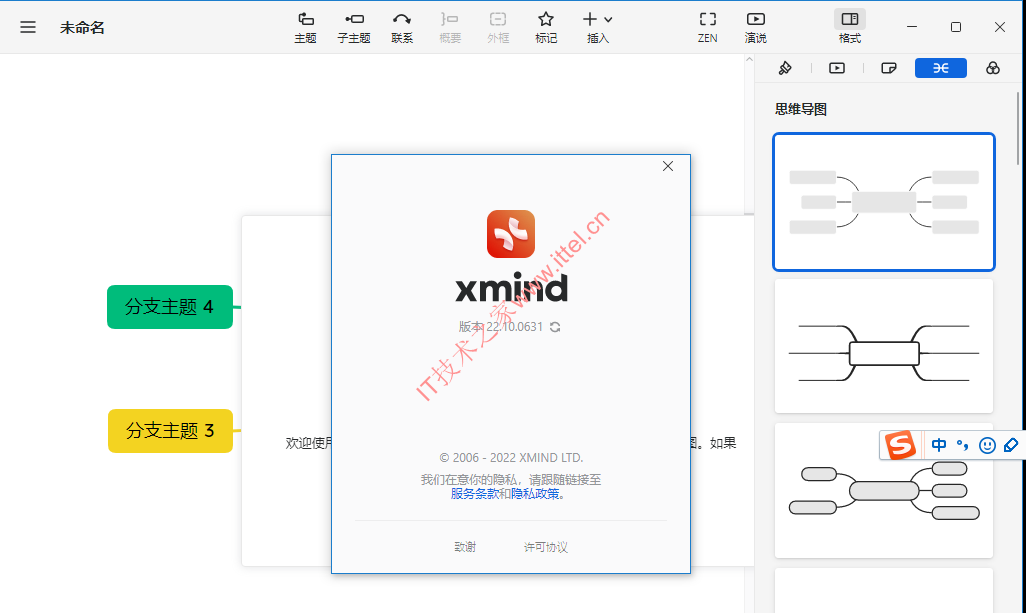
Task: Click the format panel scrollbar thumb
Action: pyautogui.click(x=1018, y=128)
